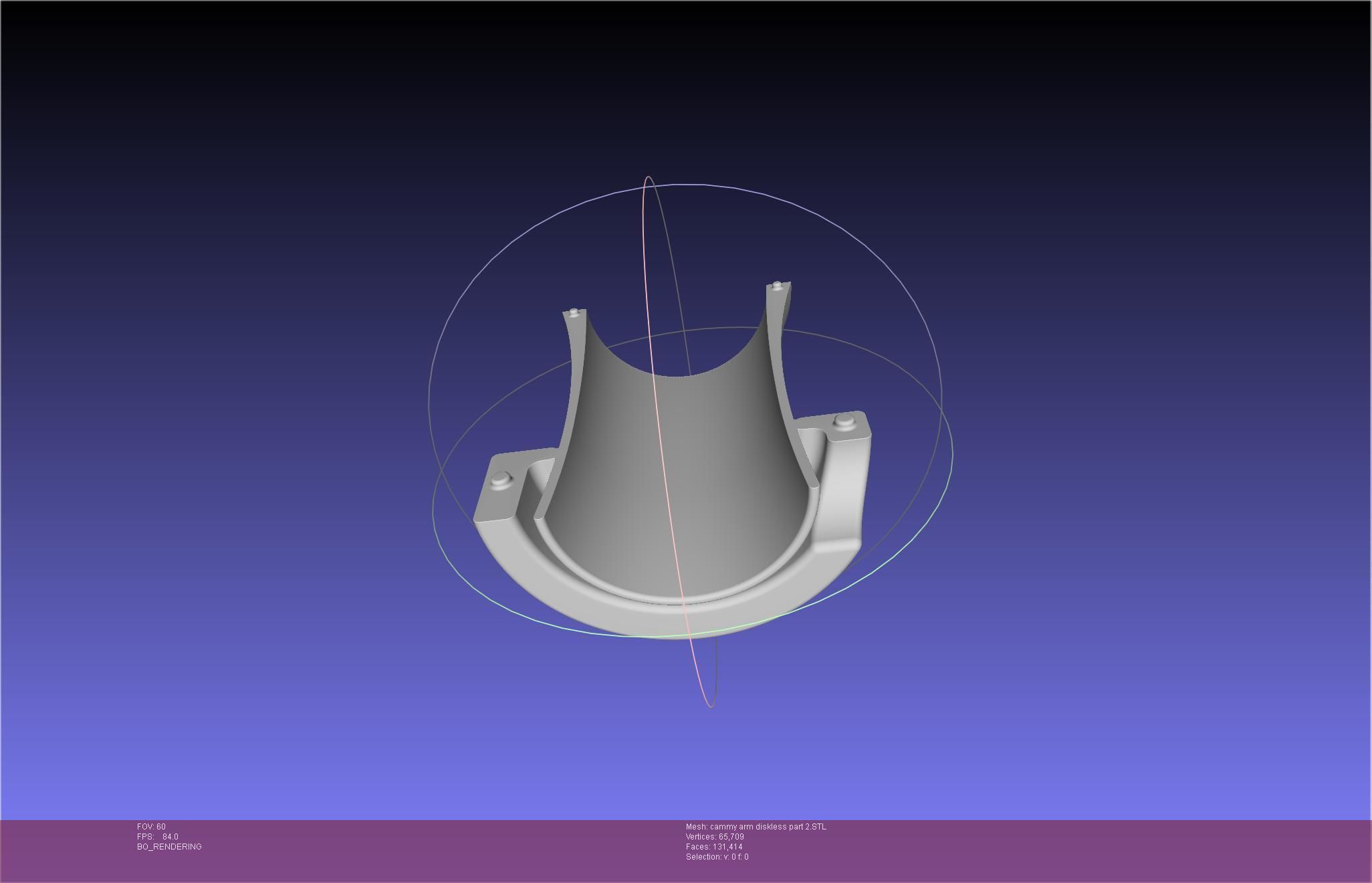Click the Faces: 131,414 count
The width and height of the screenshot is (1372, 883).
(x=714, y=847)
